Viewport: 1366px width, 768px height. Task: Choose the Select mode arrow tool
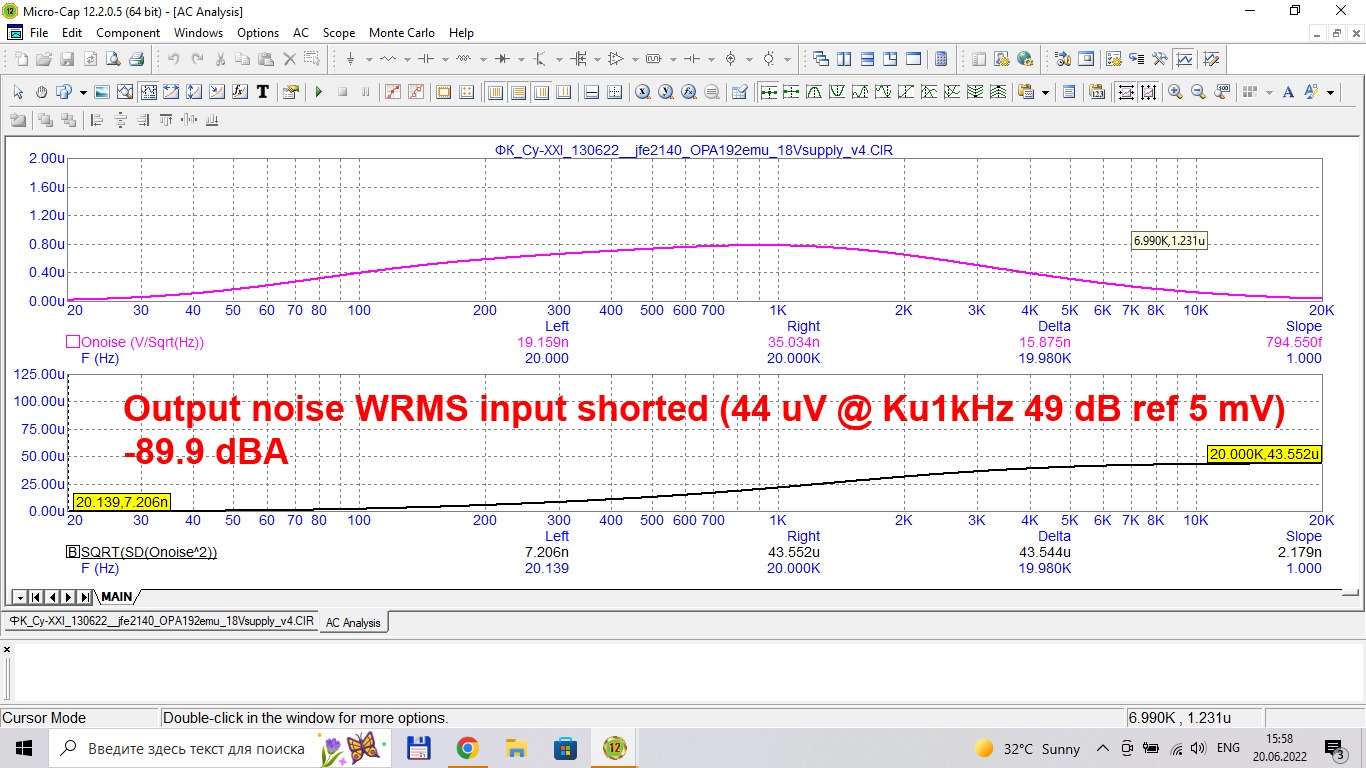tap(18, 92)
